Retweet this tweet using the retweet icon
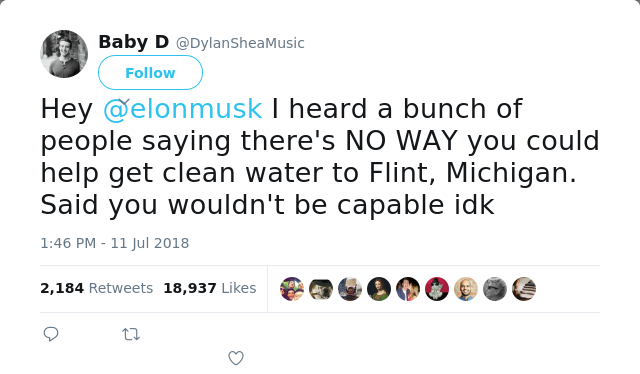This screenshot has height=374, width=640. (x=131, y=334)
